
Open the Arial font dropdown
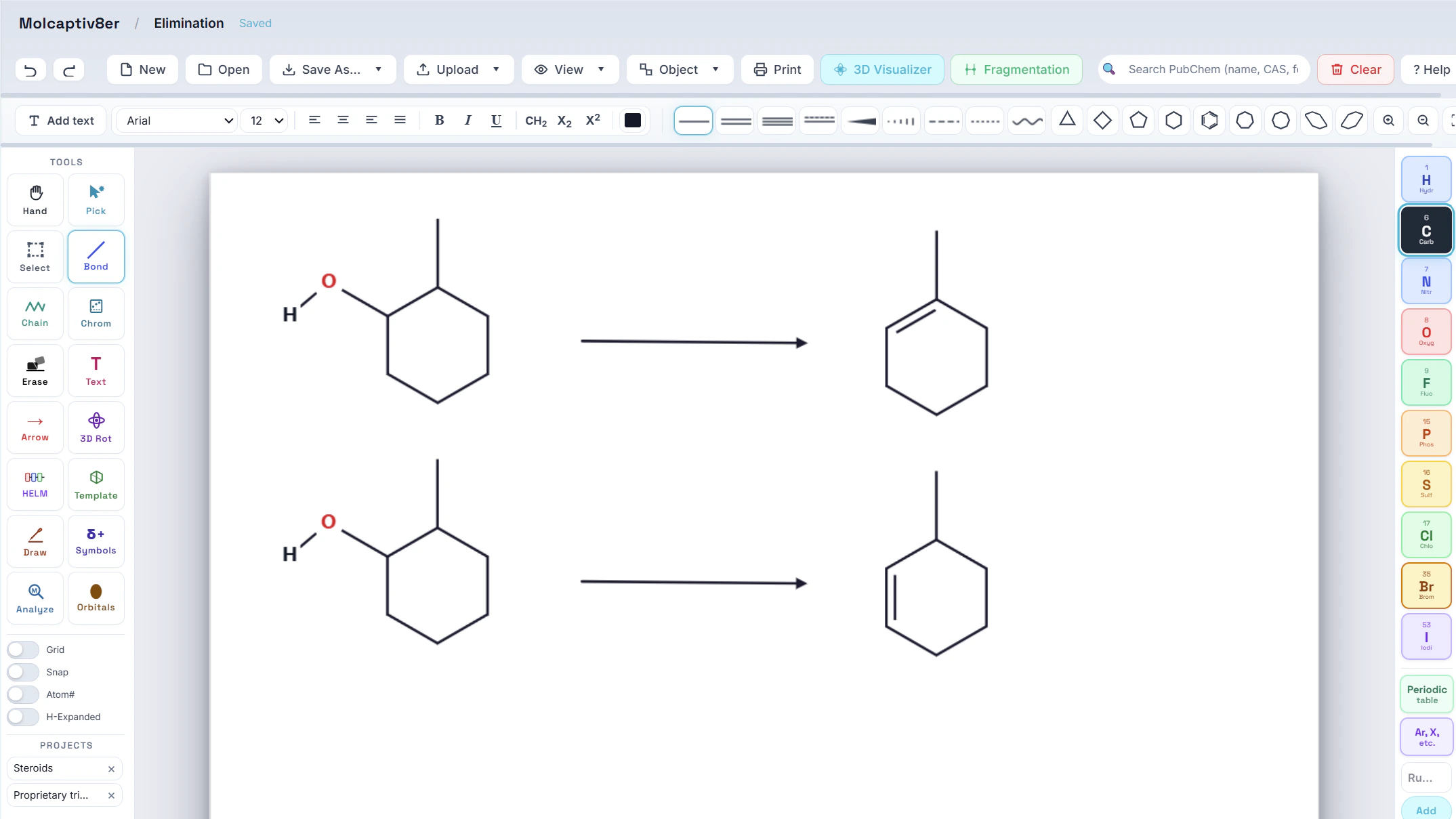175,121
